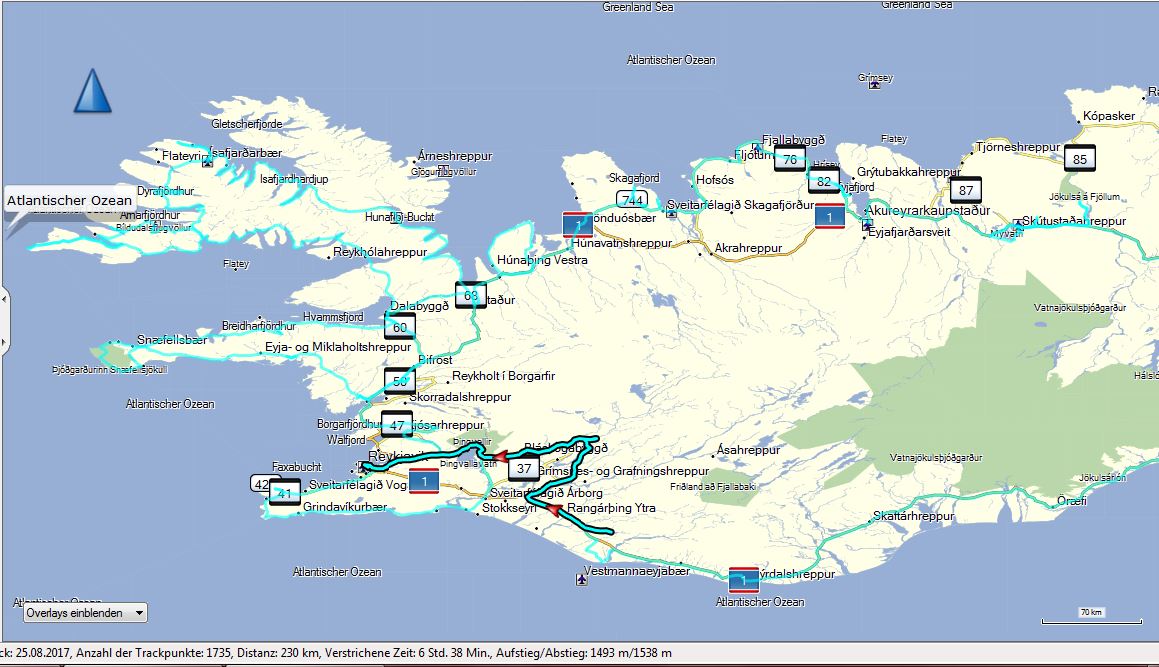Click the blue north compass arrow

(92, 92)
